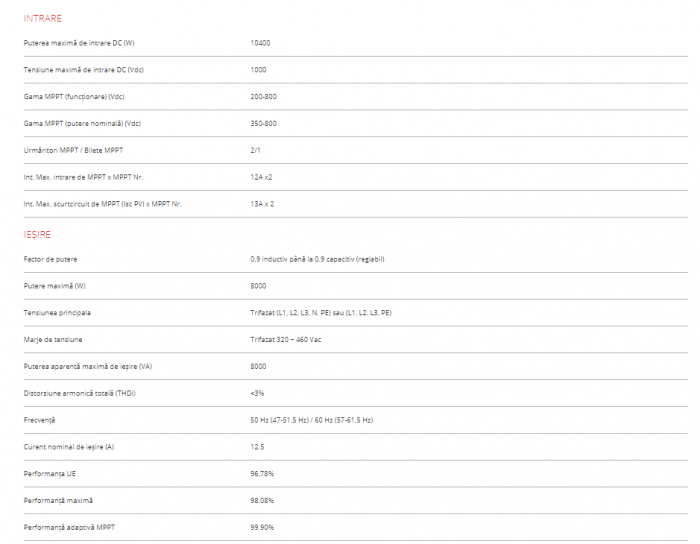700x544 pixels.
Task: Click the IEȘIRE section heading
Action: point(38,234)
